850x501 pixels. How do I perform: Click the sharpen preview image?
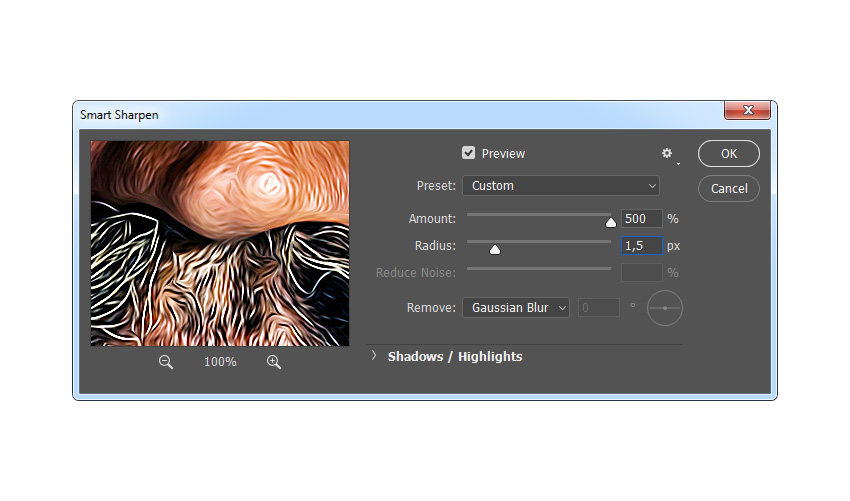coord(220,243)
